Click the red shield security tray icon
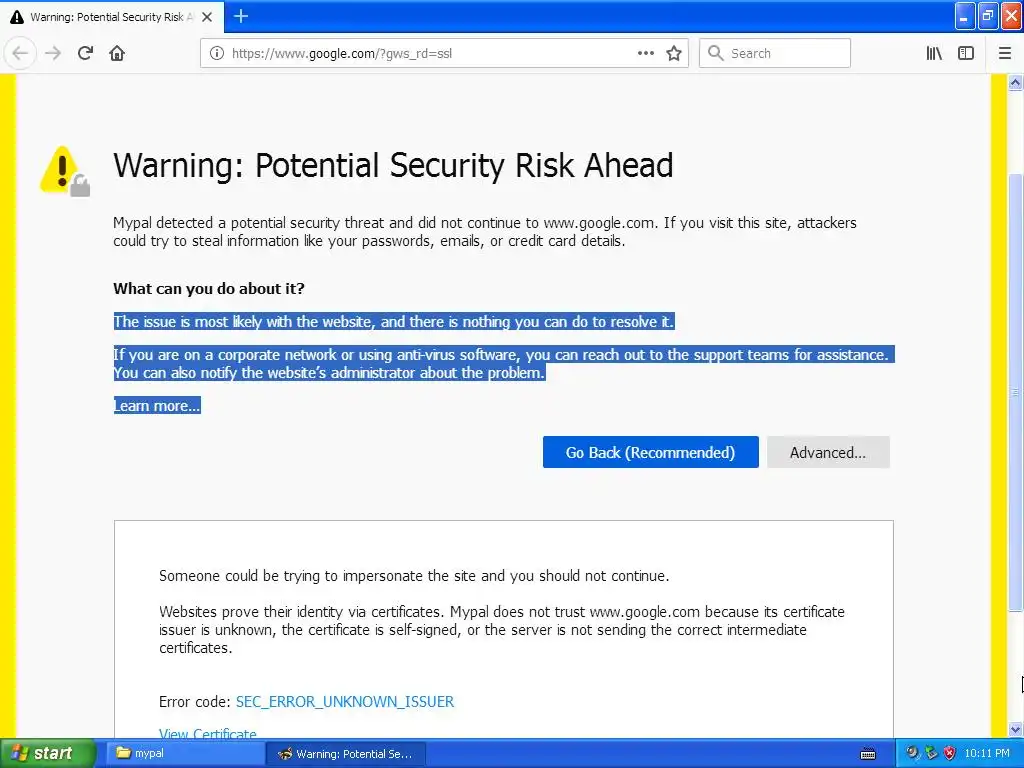 click(950, 753)
